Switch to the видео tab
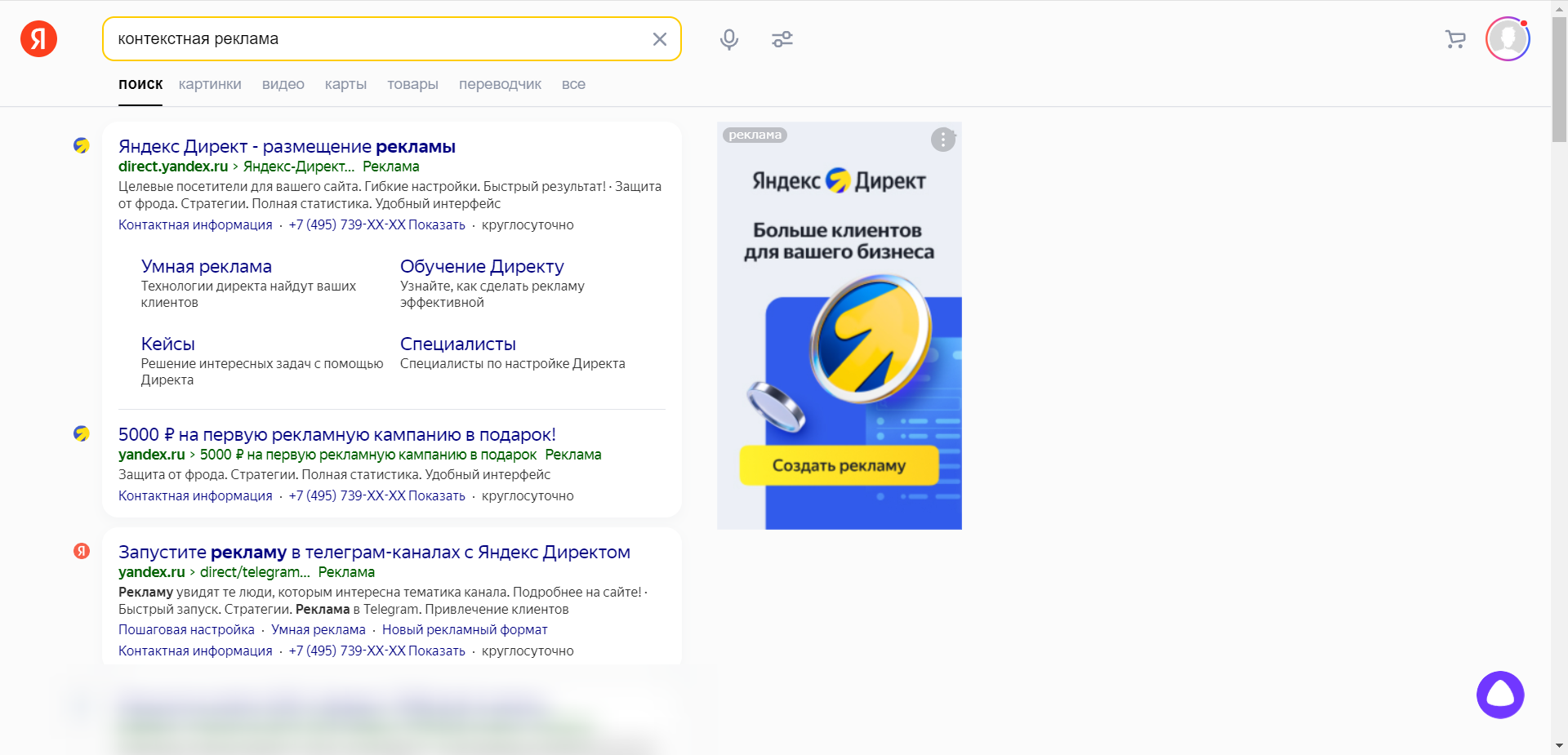Viewport: 1568px width, 755px height. [x=283, y=84]
